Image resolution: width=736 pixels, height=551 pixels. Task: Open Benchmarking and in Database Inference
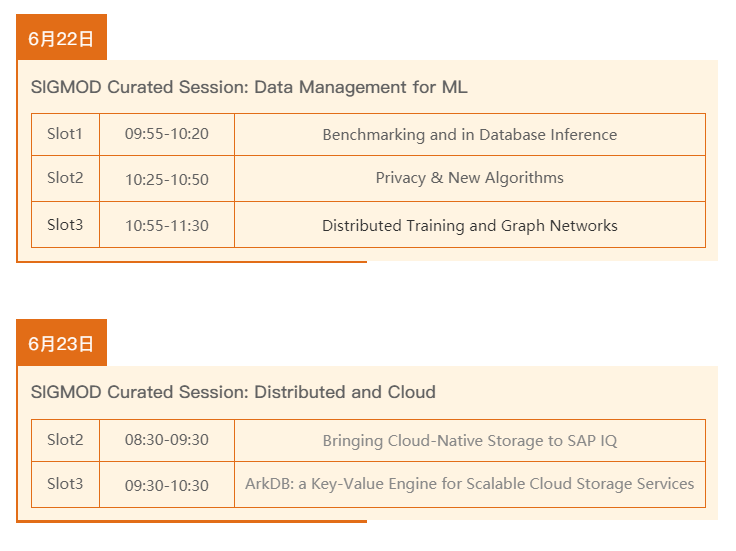click(x=470, y=134)
